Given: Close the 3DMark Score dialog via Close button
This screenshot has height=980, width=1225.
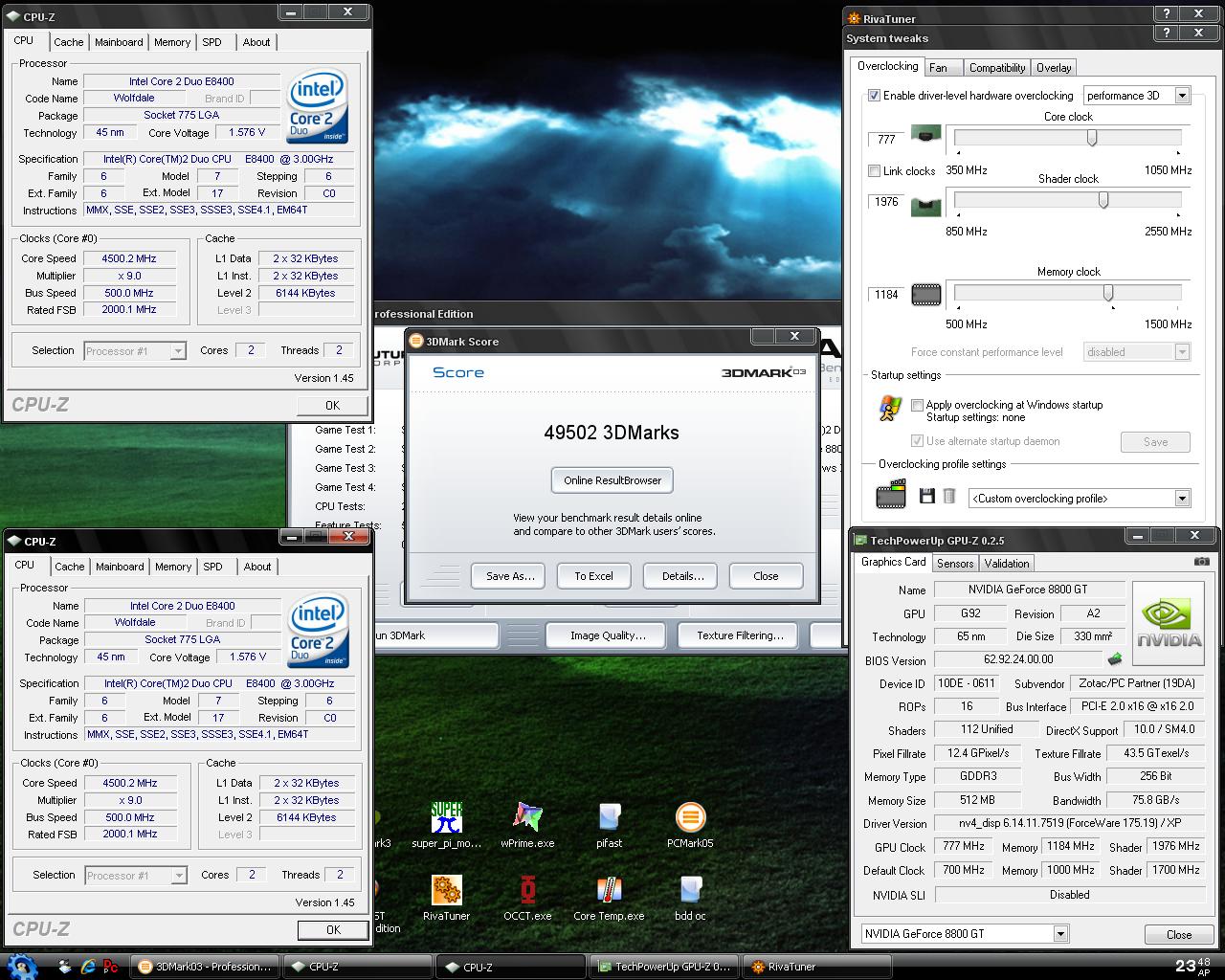Looking at the screenshot, I should pyautogui.click(x=766, y=576).
